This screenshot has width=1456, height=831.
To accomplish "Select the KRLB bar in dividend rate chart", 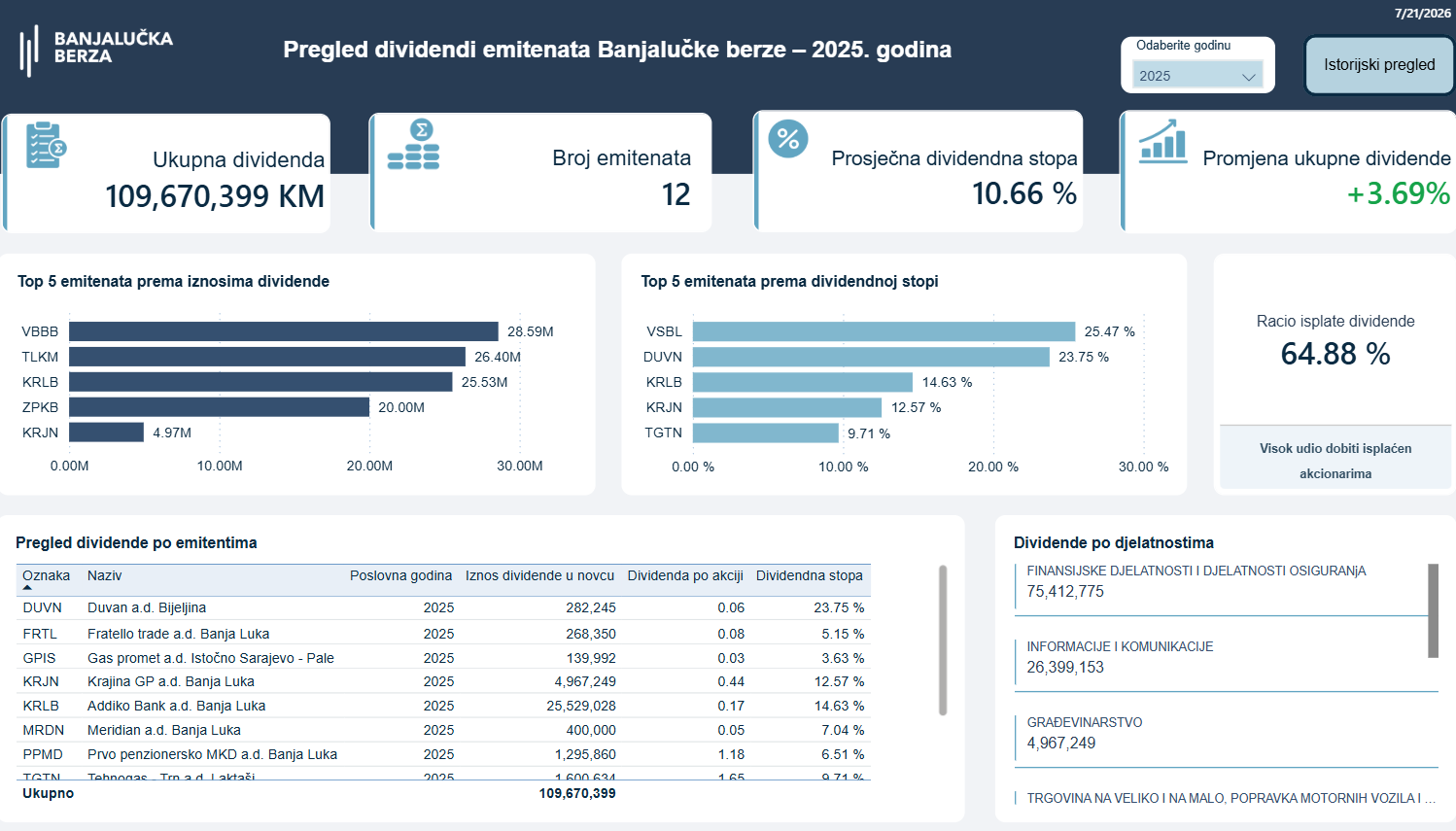I will click(803, 382).
